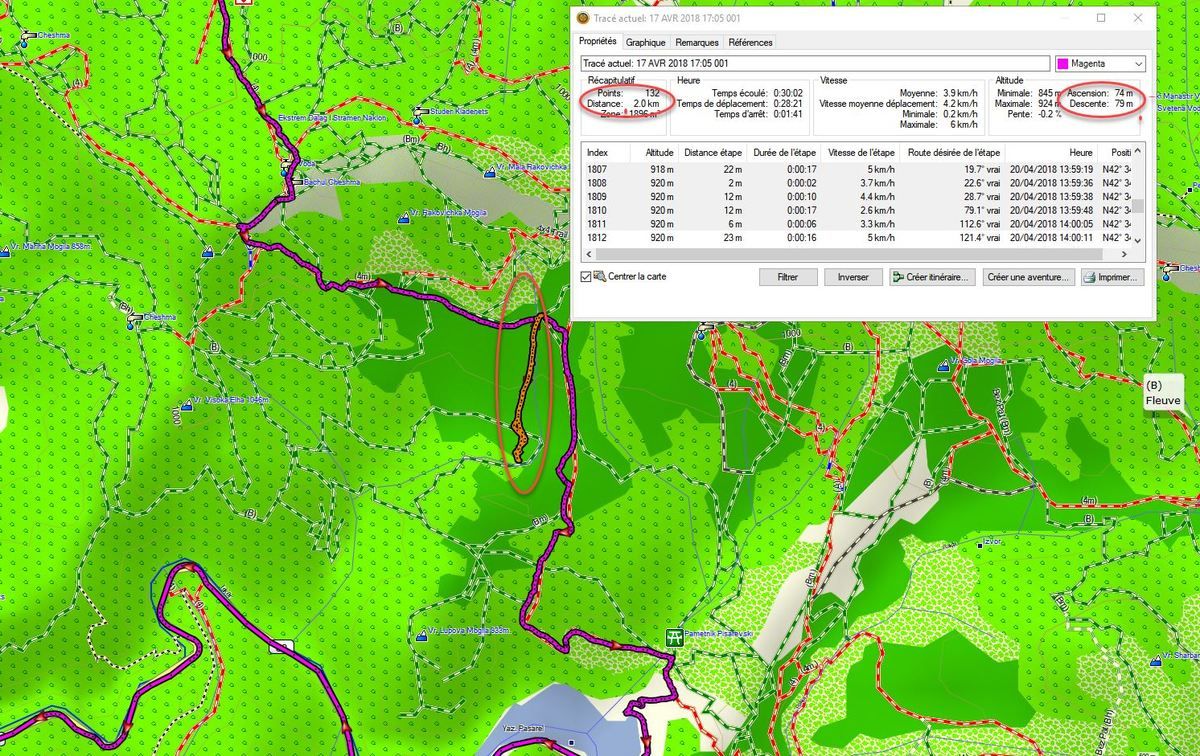Click the Pametnik Pisarevski picnic icon
The width and height of the screenshot is (1200, 756).
[x=676, y=637]
